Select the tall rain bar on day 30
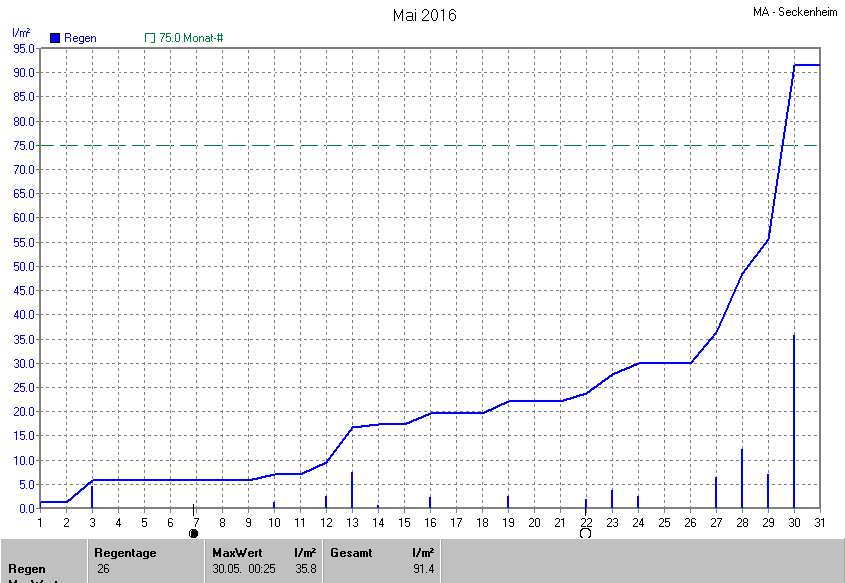The width and height of the screenshot is (845, 583). click(x=794, y=420)
